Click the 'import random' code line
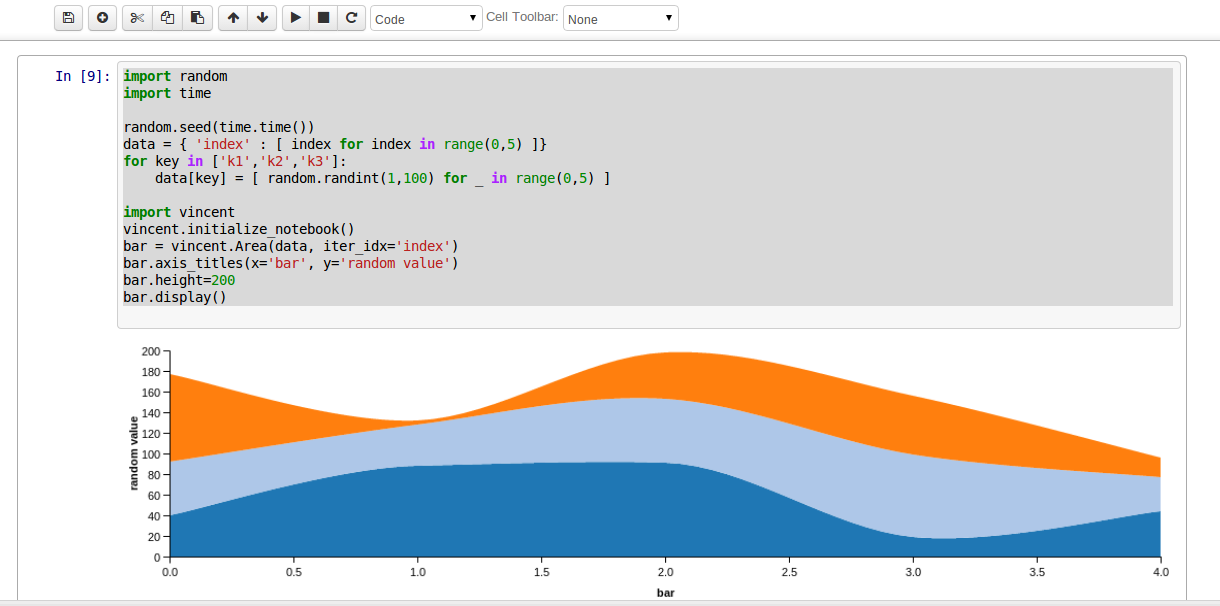The height and width of the screenshot is (606, 1220). pyautogui.click(x=175, y=76)
